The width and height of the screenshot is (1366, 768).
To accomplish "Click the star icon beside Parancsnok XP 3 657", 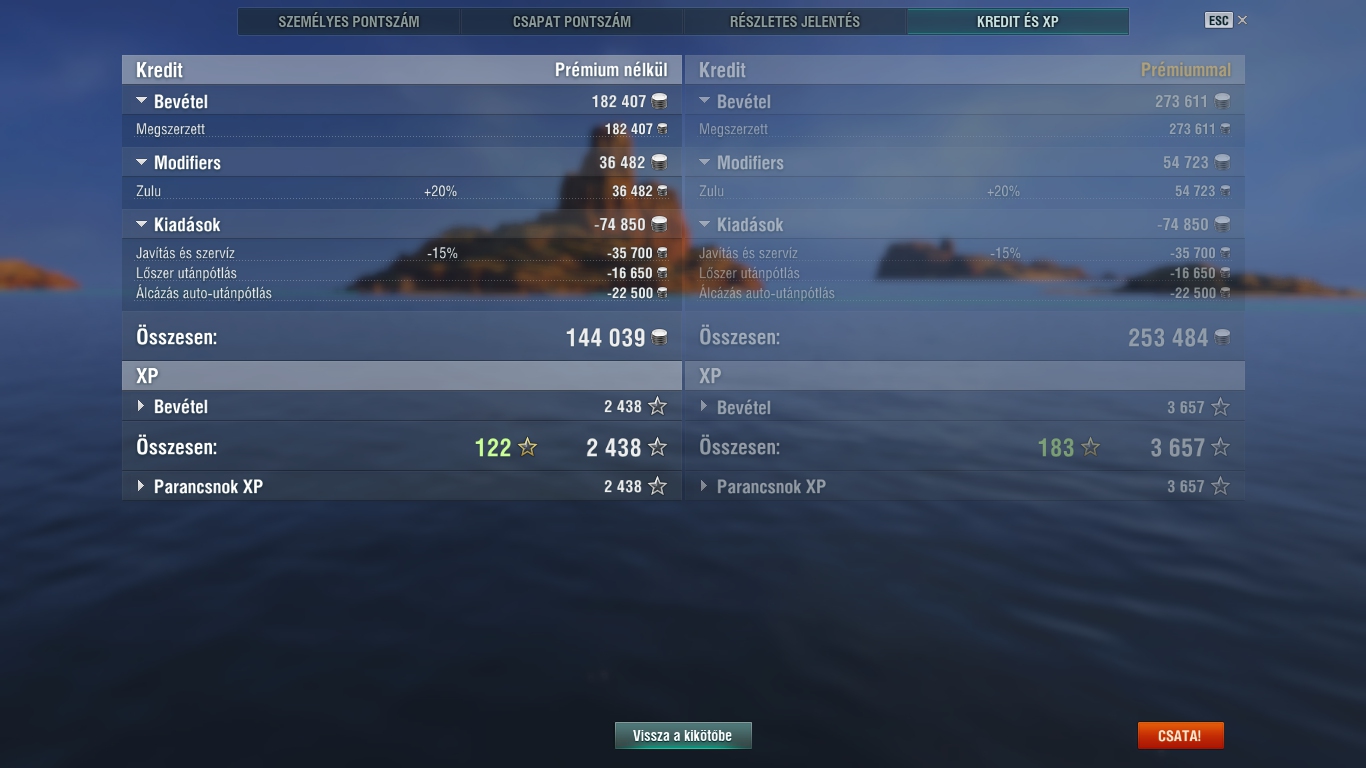I will point(1220,487).
